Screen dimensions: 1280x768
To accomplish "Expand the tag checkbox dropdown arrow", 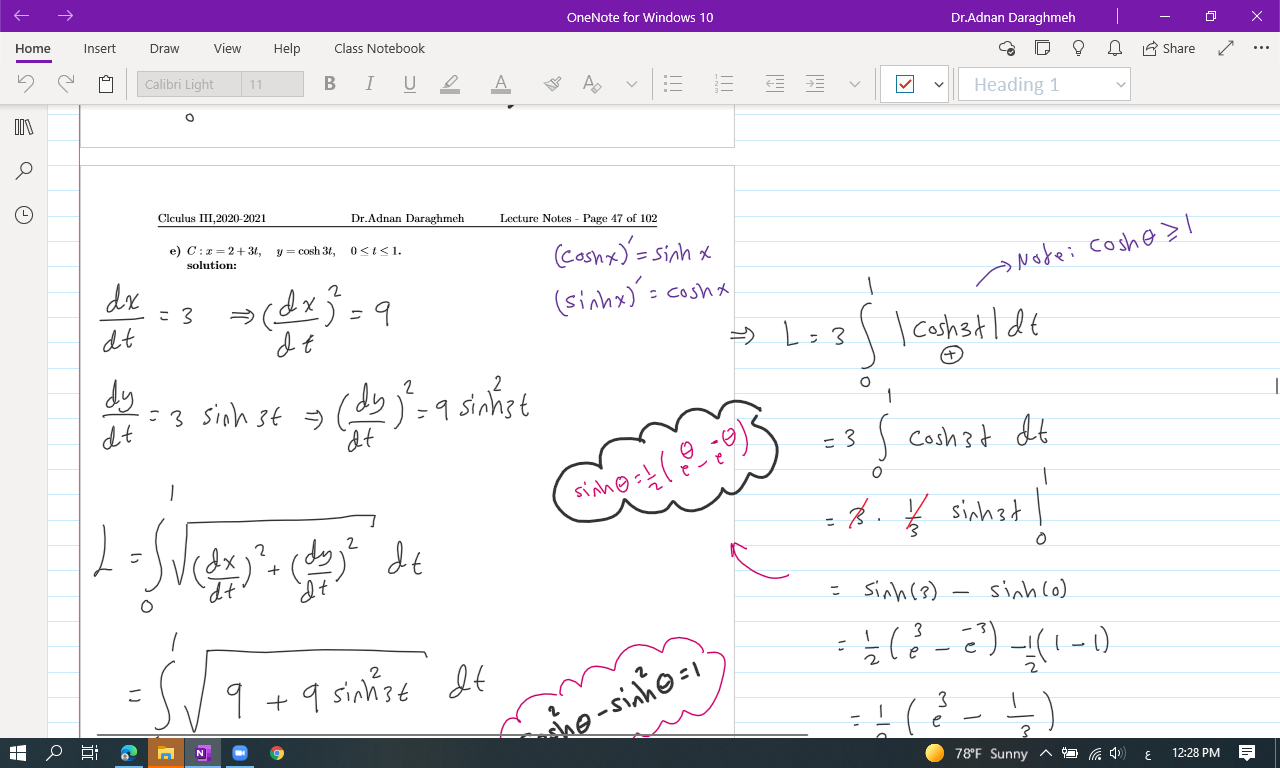I will (939, 85).
